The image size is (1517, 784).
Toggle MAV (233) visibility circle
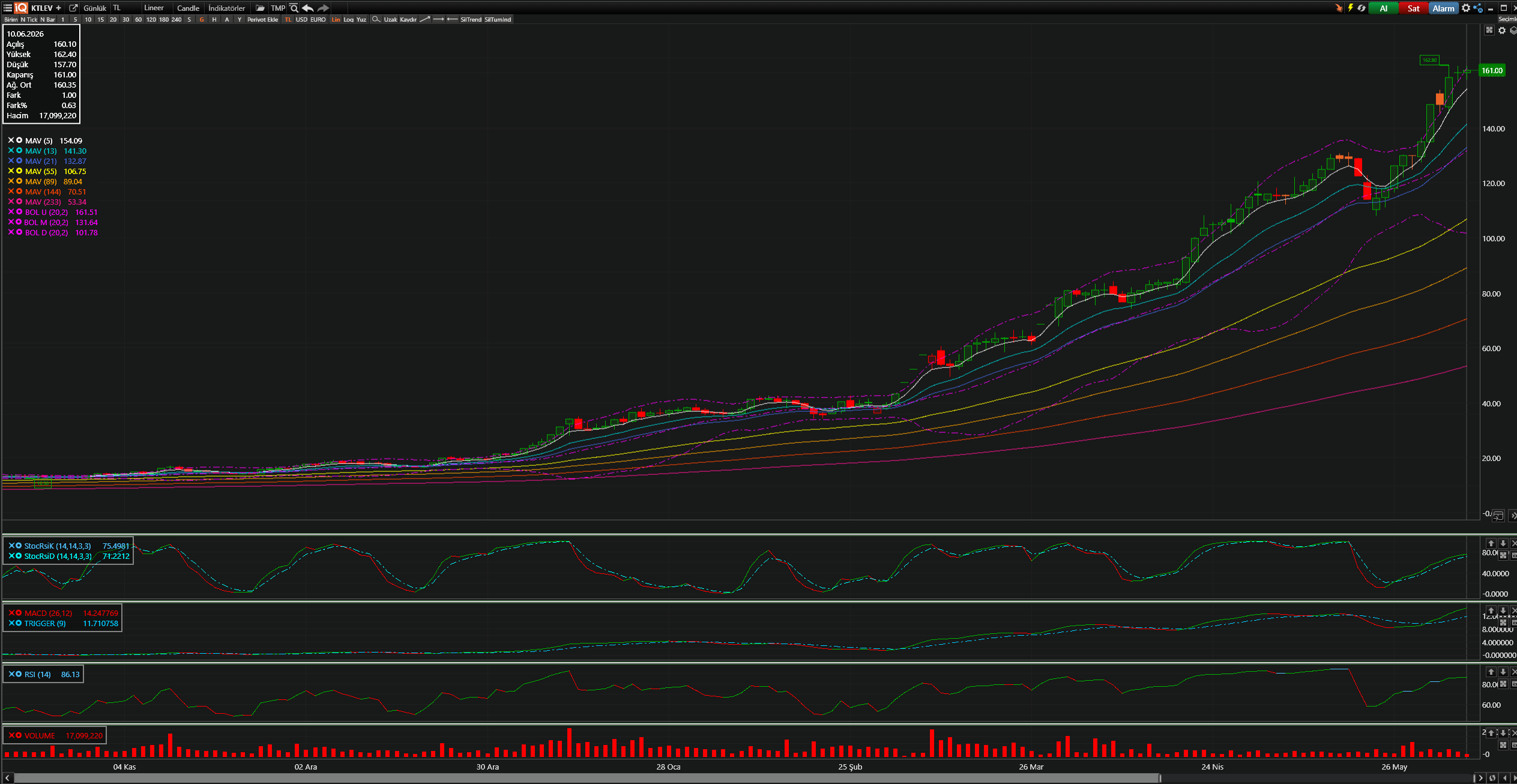[19, 202]
